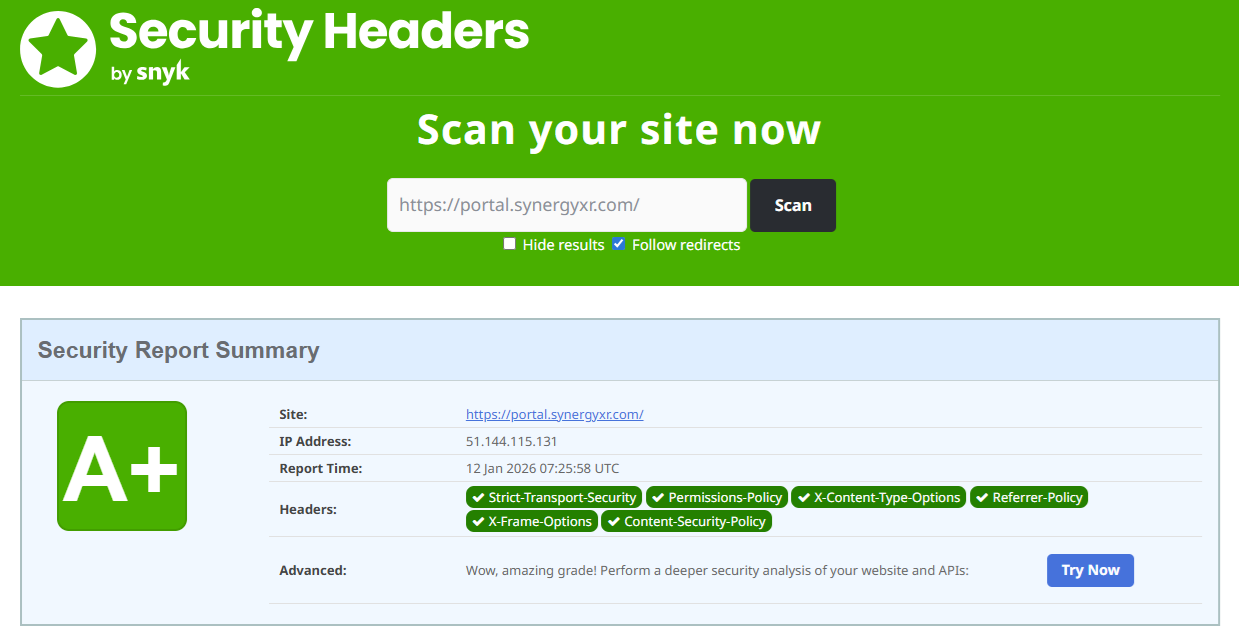Click the Referrer-Policy header badge

[1029, 498]
